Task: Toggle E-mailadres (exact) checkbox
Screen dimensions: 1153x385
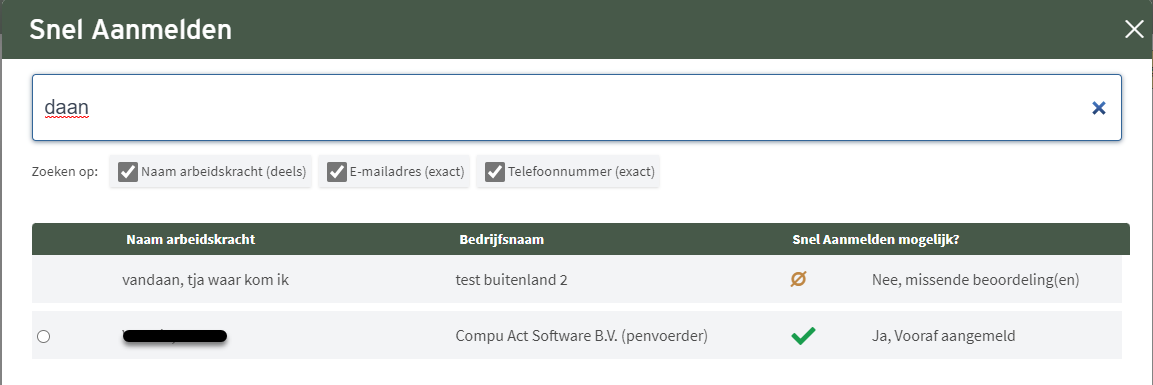Action: click(338, 172)
